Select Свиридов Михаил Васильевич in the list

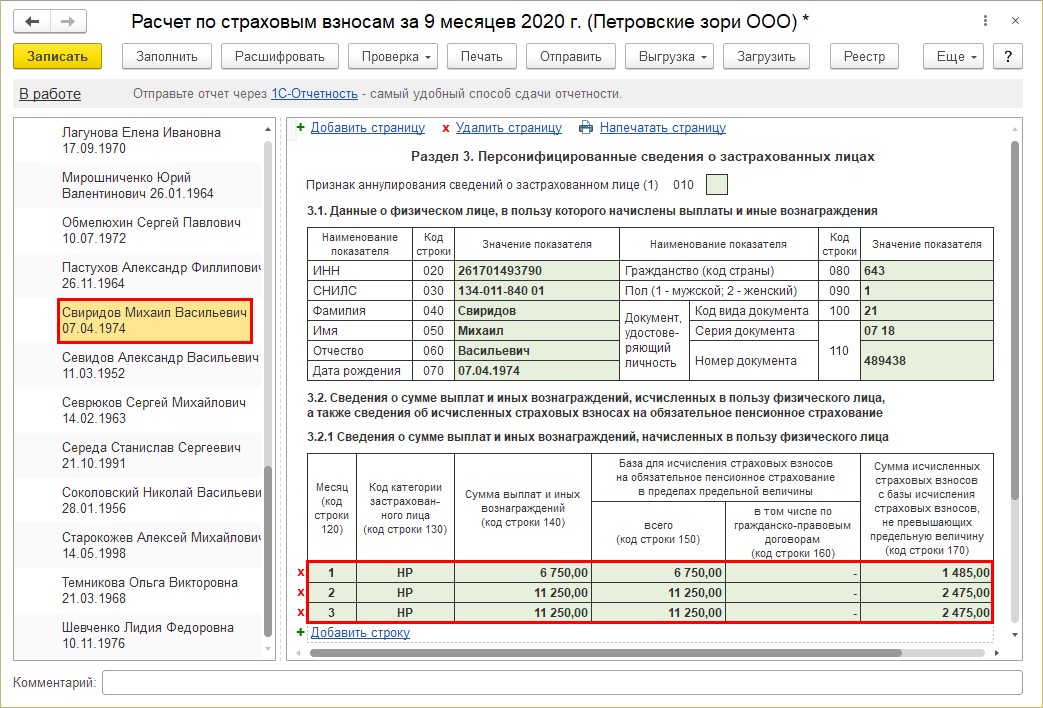click(155, 320)
